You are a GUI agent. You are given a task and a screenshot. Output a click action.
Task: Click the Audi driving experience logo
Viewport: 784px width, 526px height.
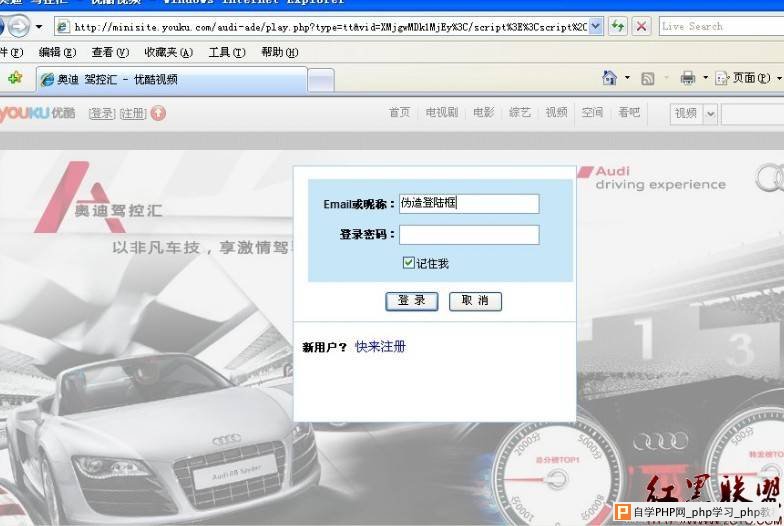(652, 178)
